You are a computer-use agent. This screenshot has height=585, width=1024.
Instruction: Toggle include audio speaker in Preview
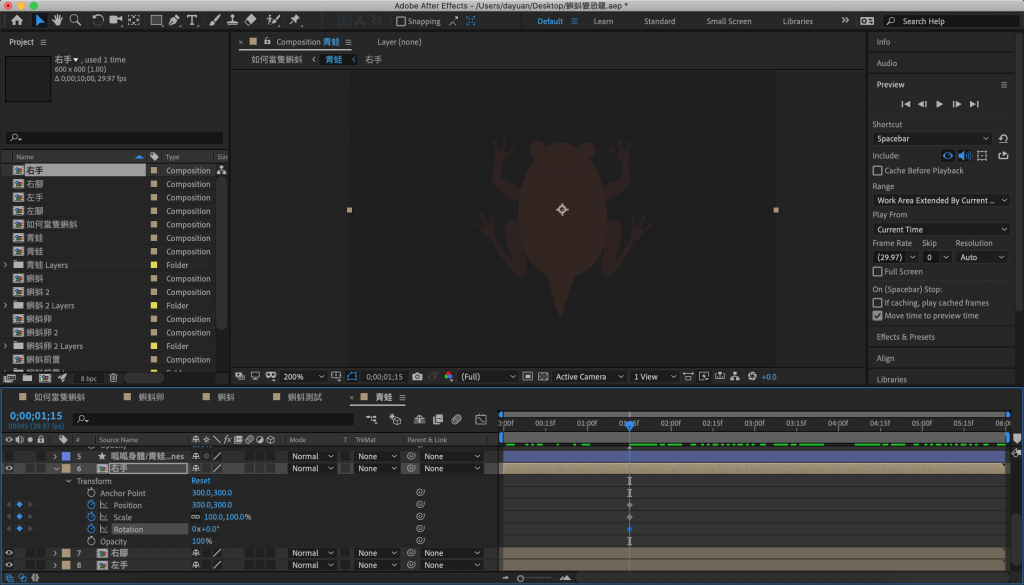[x=965, y=155]
